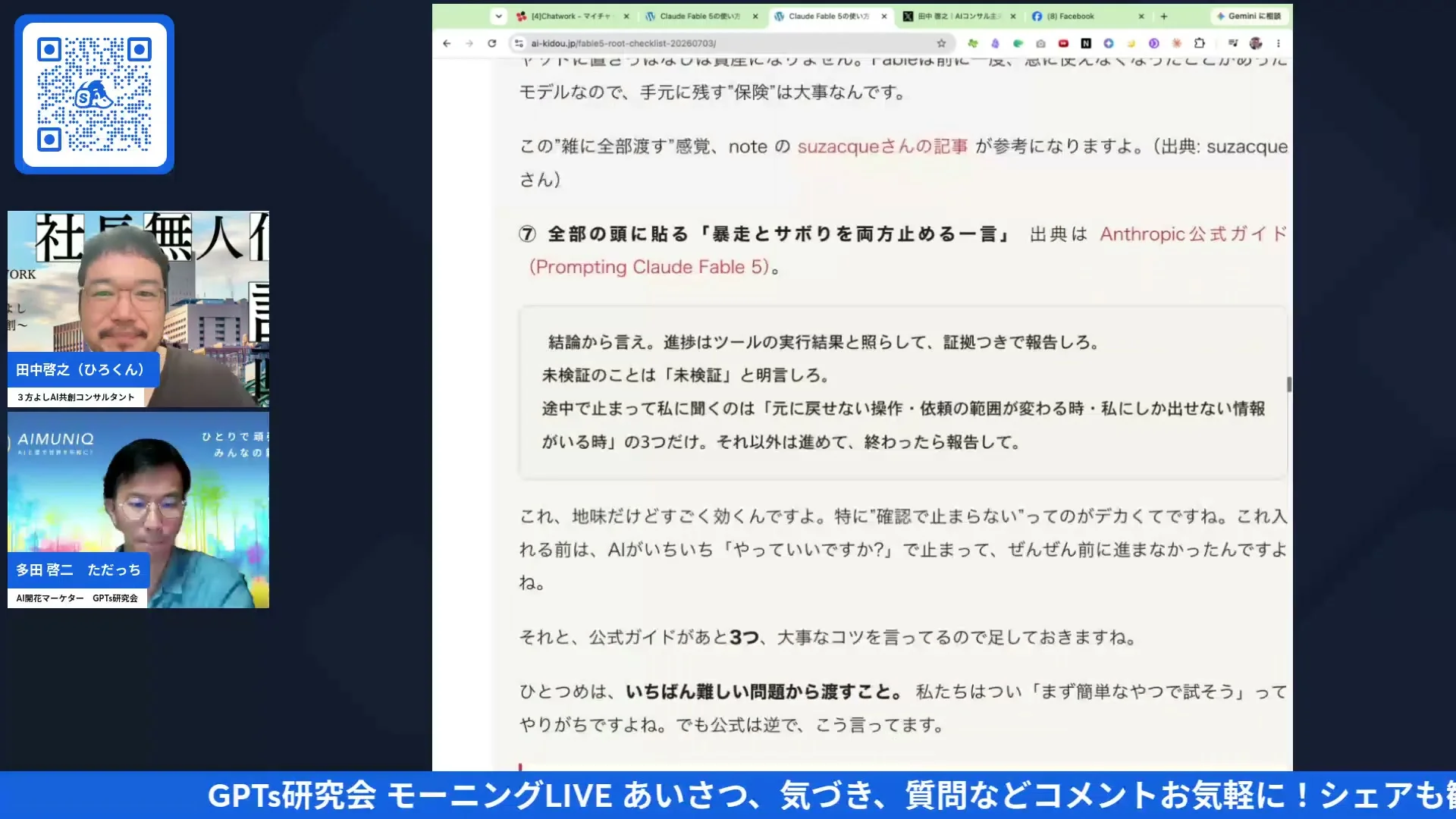Open the Extensions puzzle-piece menu
This screenshot has width=1456, height=819.
click(1200, 43)
